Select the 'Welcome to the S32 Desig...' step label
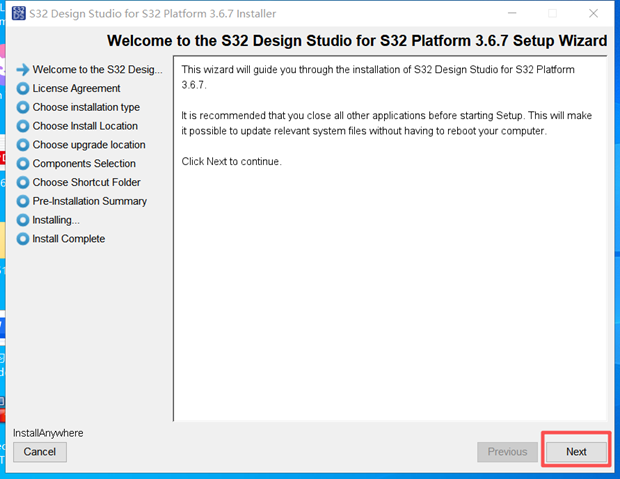The width and height of the screenshot is (620, 479). point(97,70)
